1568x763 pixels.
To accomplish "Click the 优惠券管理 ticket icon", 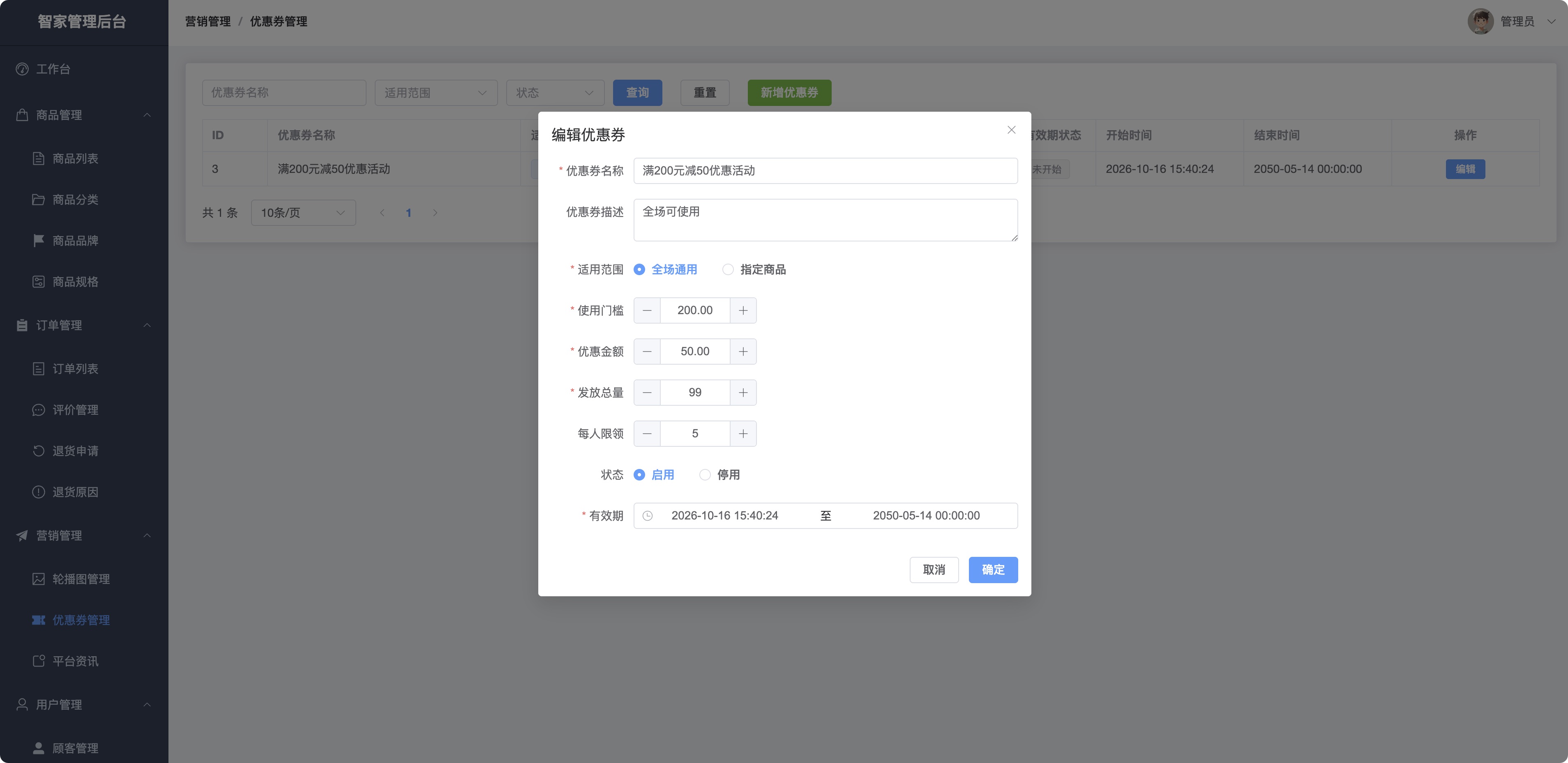I will point(38,620).
